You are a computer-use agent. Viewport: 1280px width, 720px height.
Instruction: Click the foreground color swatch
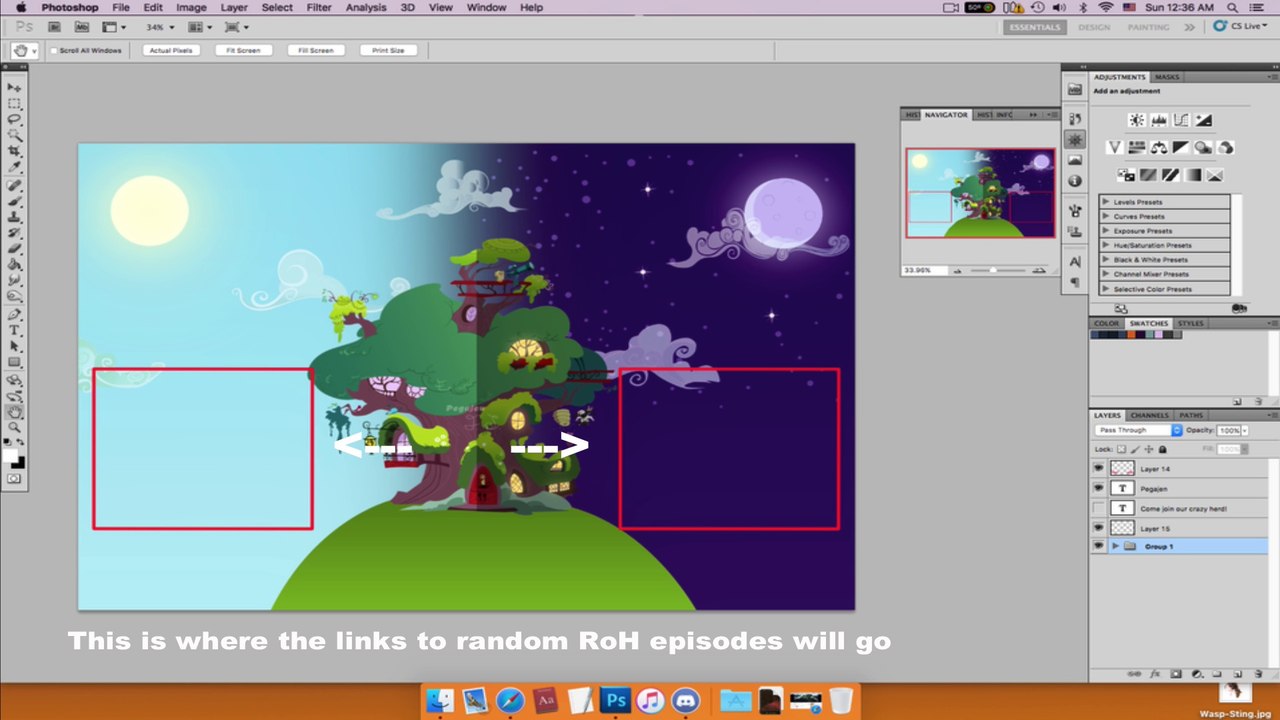pos(12,457)
